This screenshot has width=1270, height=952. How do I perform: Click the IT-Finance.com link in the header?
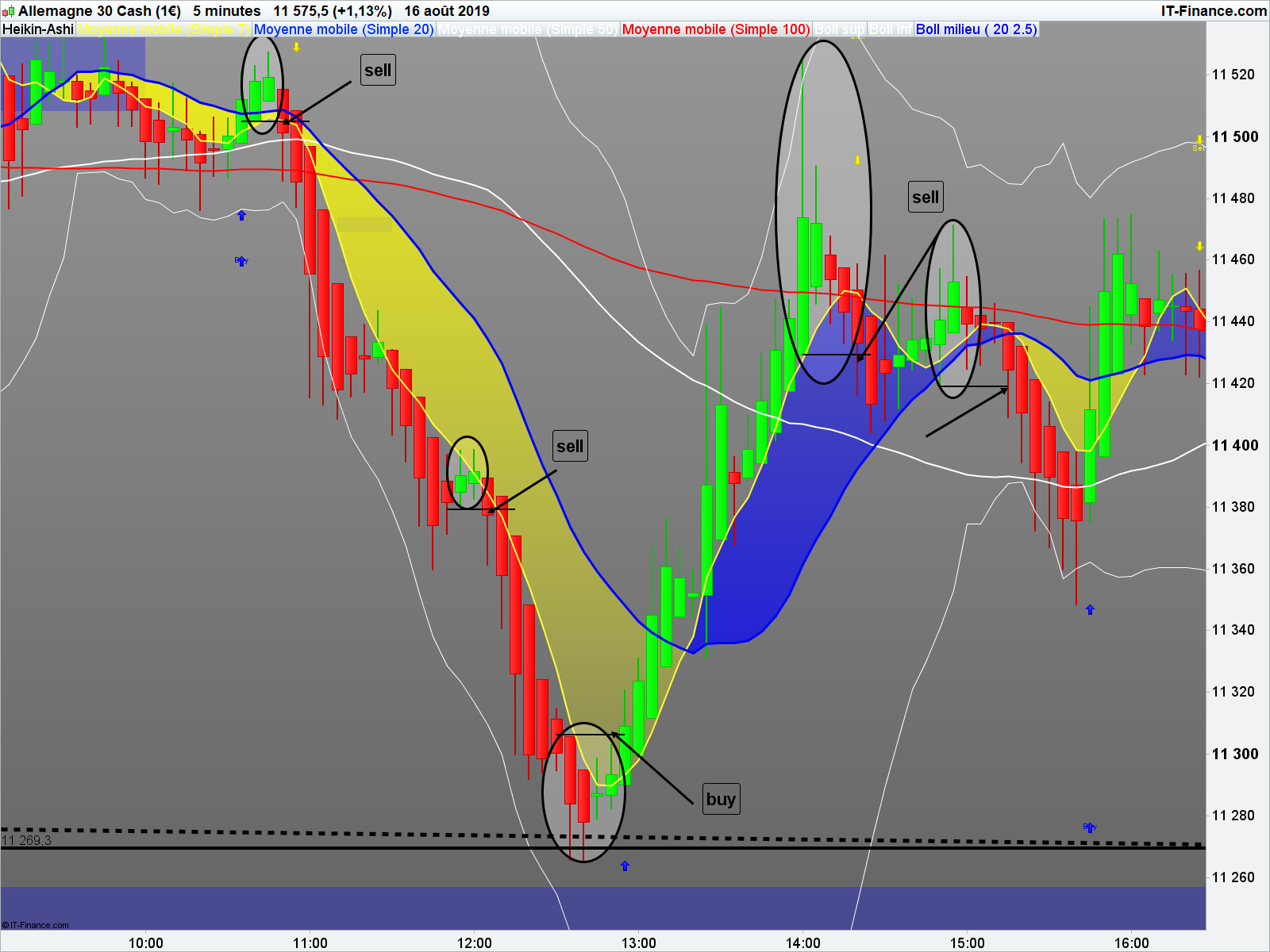[1214, 11]
